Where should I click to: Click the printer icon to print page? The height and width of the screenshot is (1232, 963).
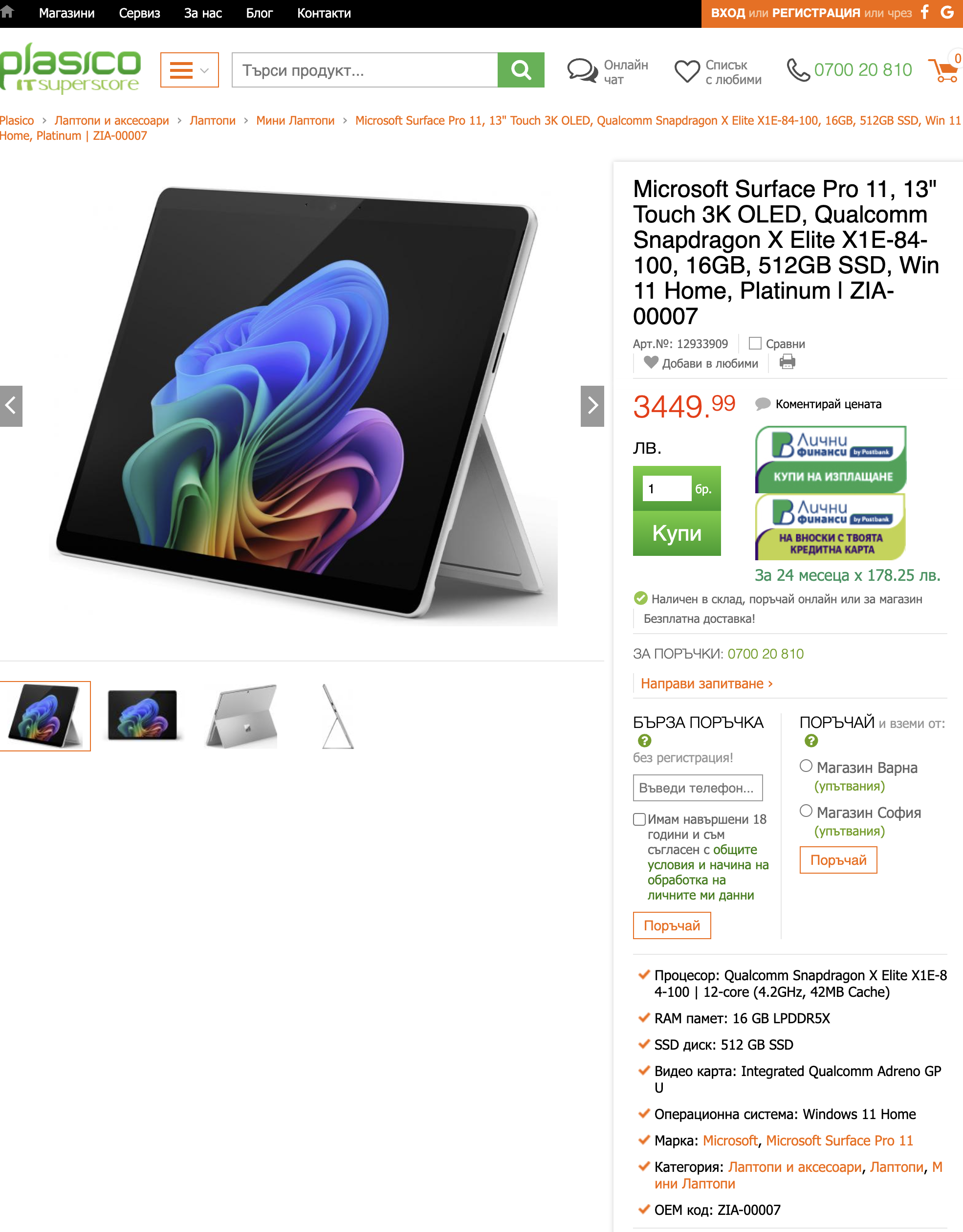pos(787,362)
